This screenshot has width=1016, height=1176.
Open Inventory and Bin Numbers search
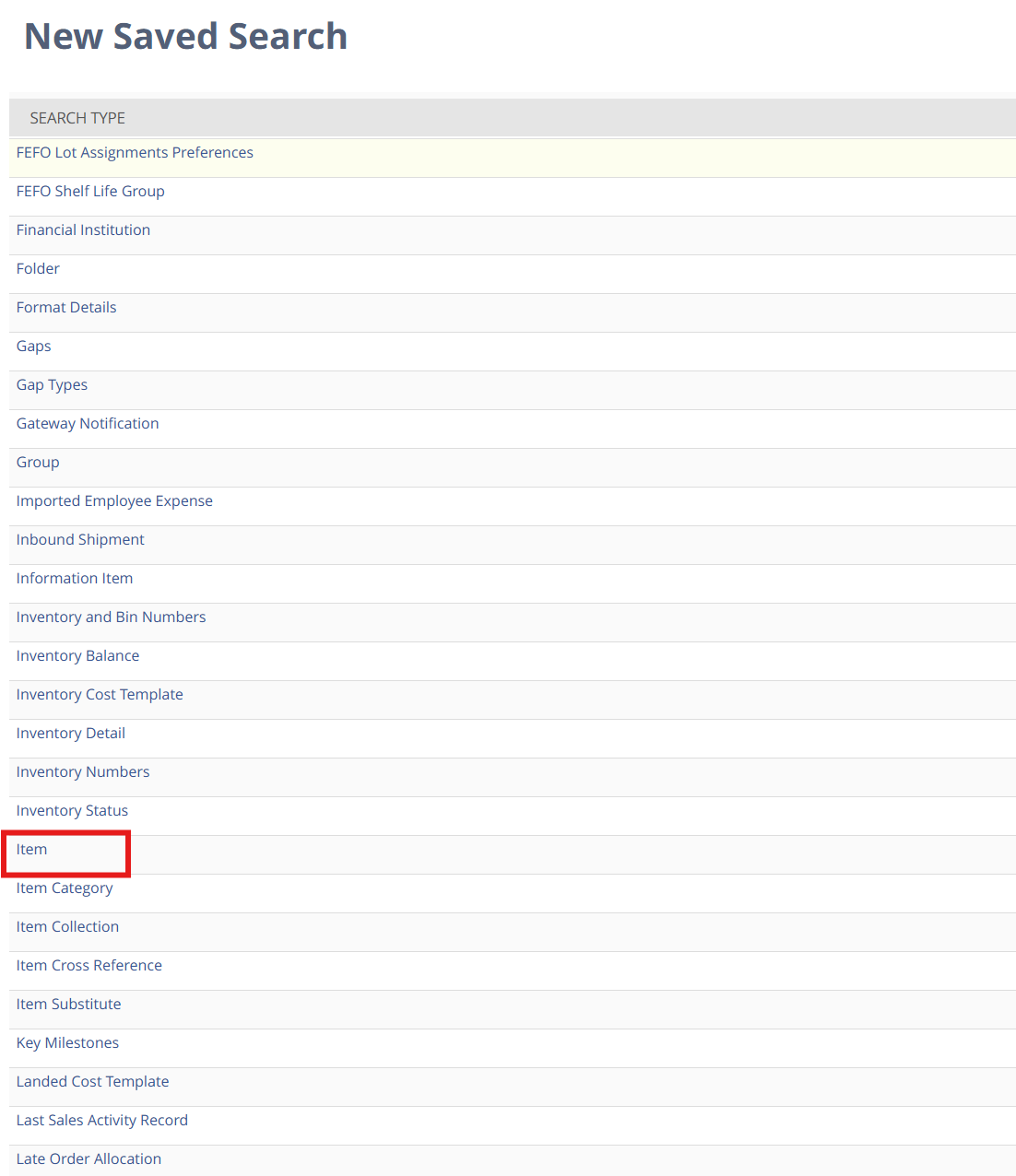tap(111, 617)
